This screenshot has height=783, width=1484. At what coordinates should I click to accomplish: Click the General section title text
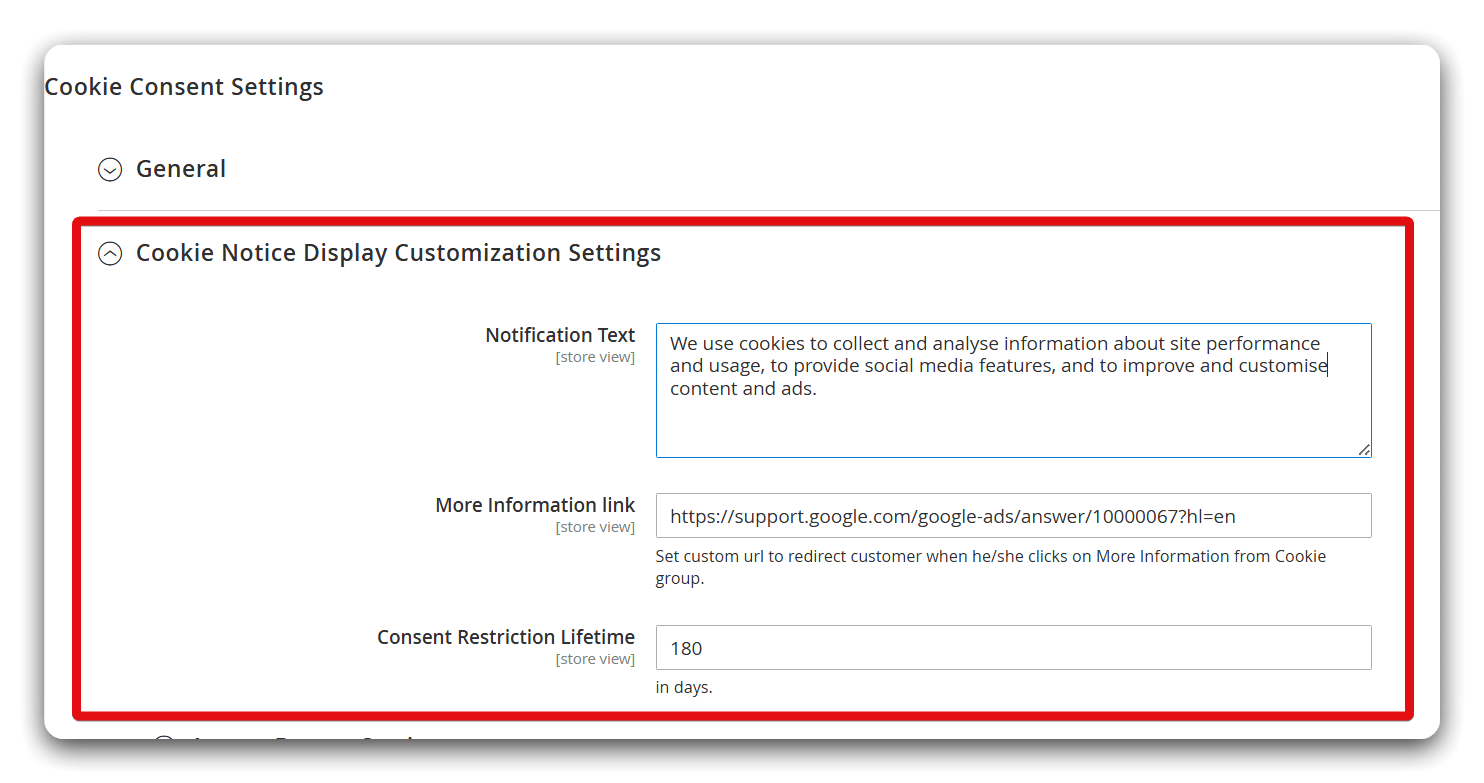click(180, 169)
